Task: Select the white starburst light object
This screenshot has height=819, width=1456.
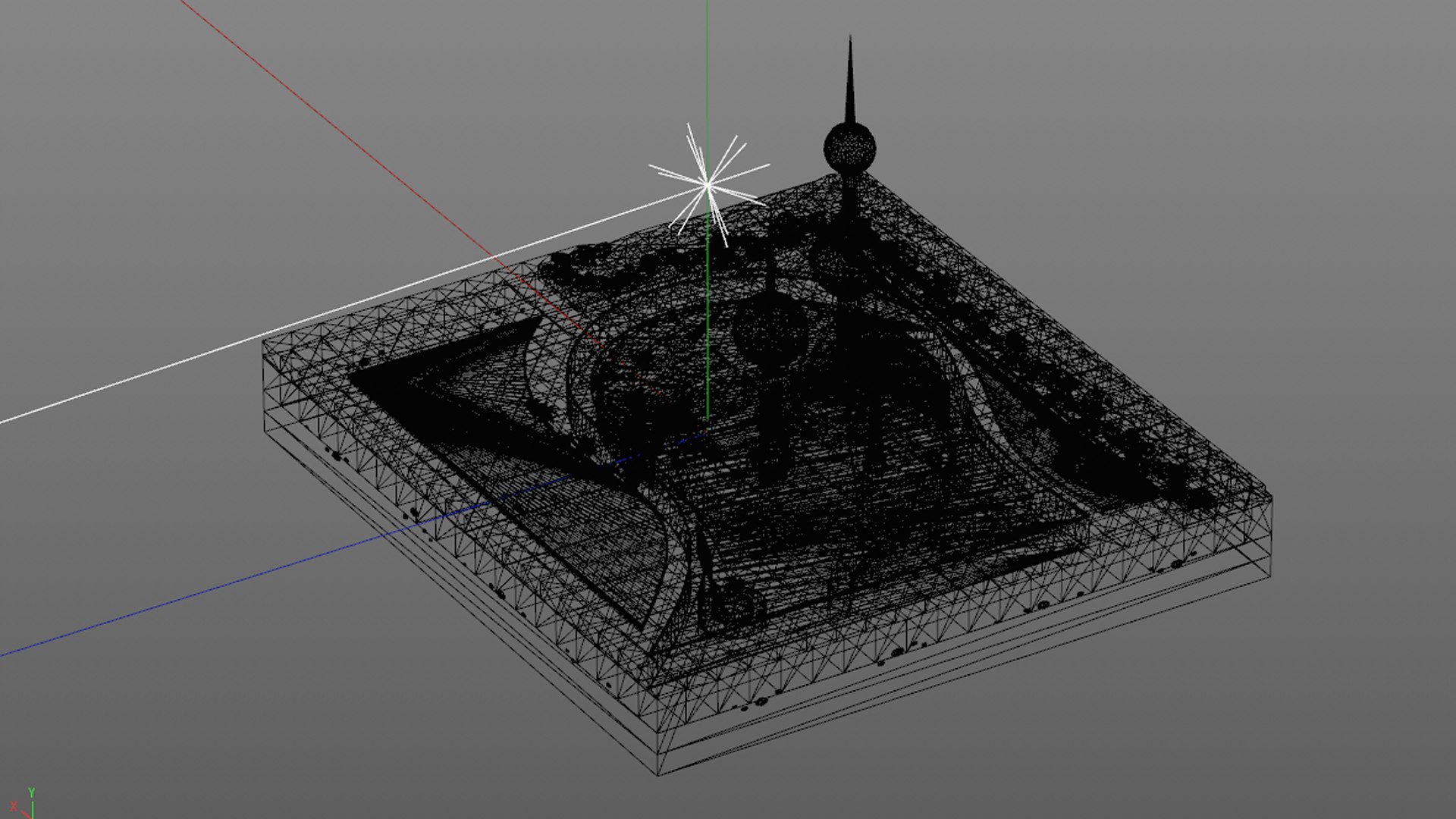Action: click(x=708, y=184)
